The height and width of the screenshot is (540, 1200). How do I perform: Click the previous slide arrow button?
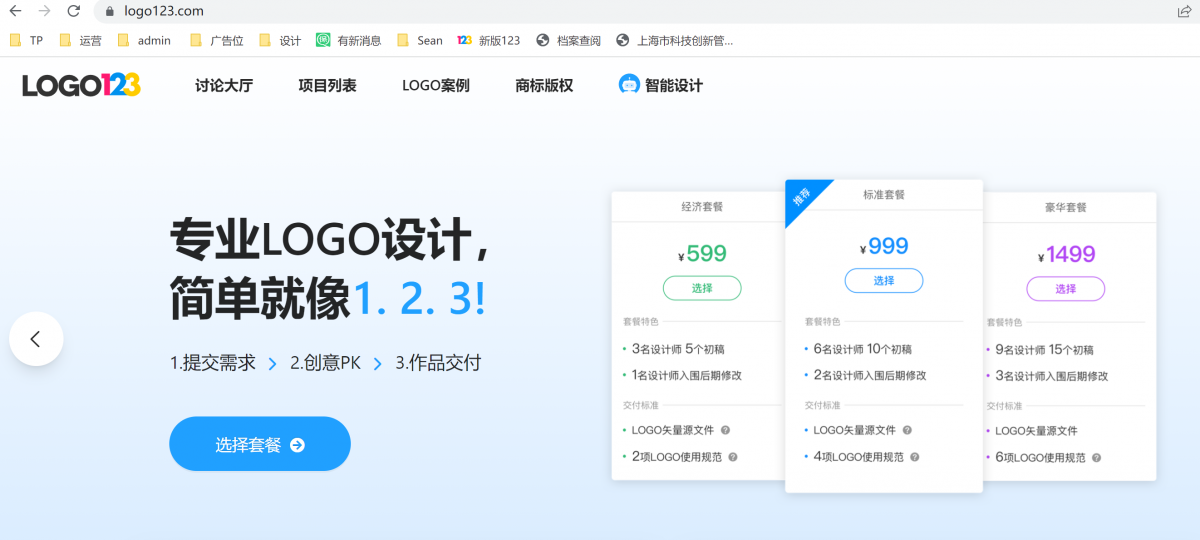click(36, 339)
